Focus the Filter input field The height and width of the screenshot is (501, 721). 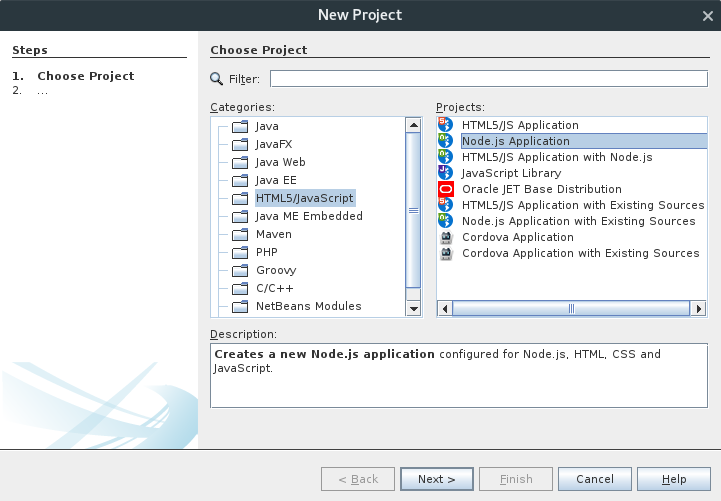pyautogui.click(x=489, y=79)
